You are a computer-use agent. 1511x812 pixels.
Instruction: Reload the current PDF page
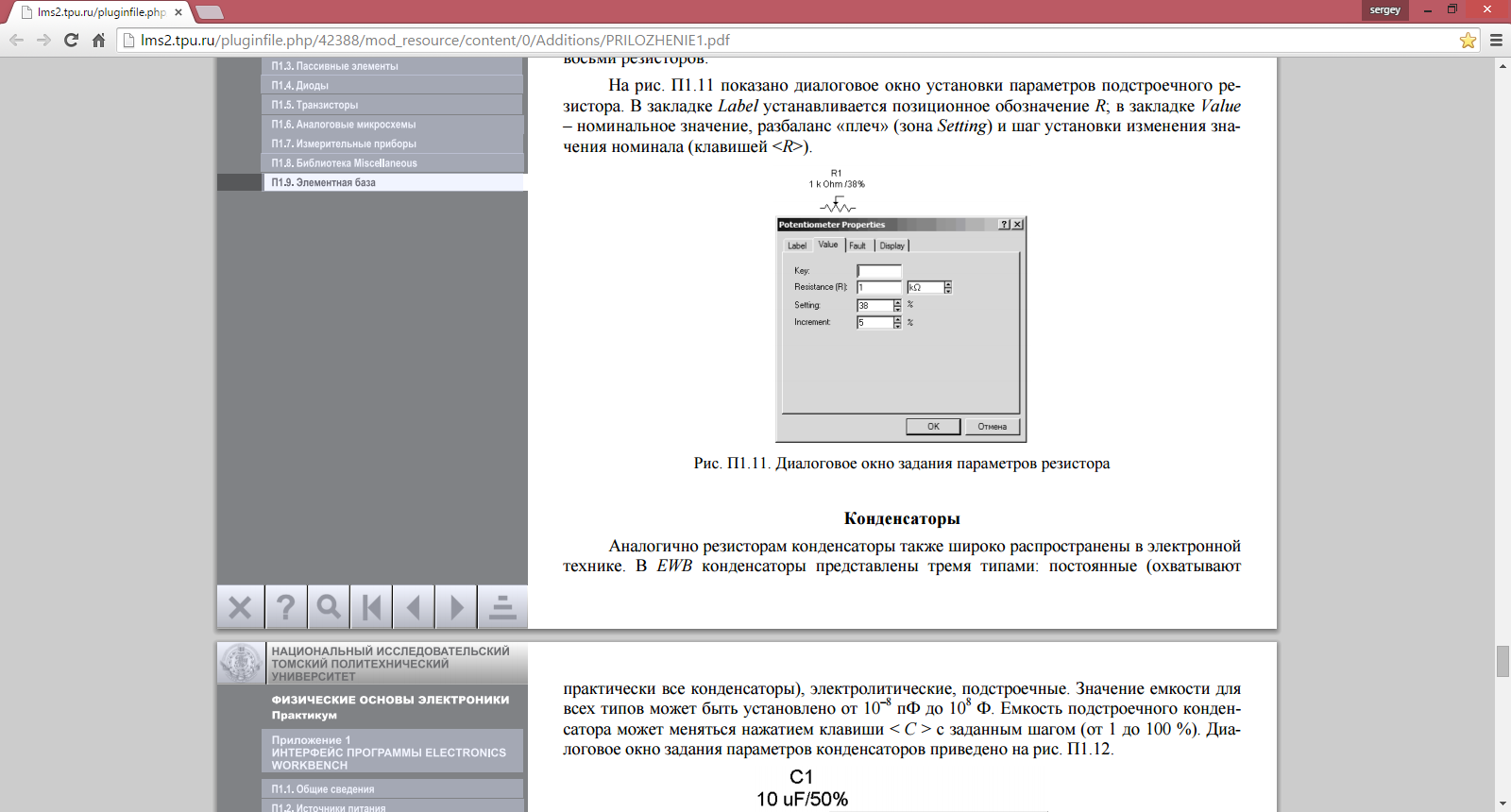point(71,40)
